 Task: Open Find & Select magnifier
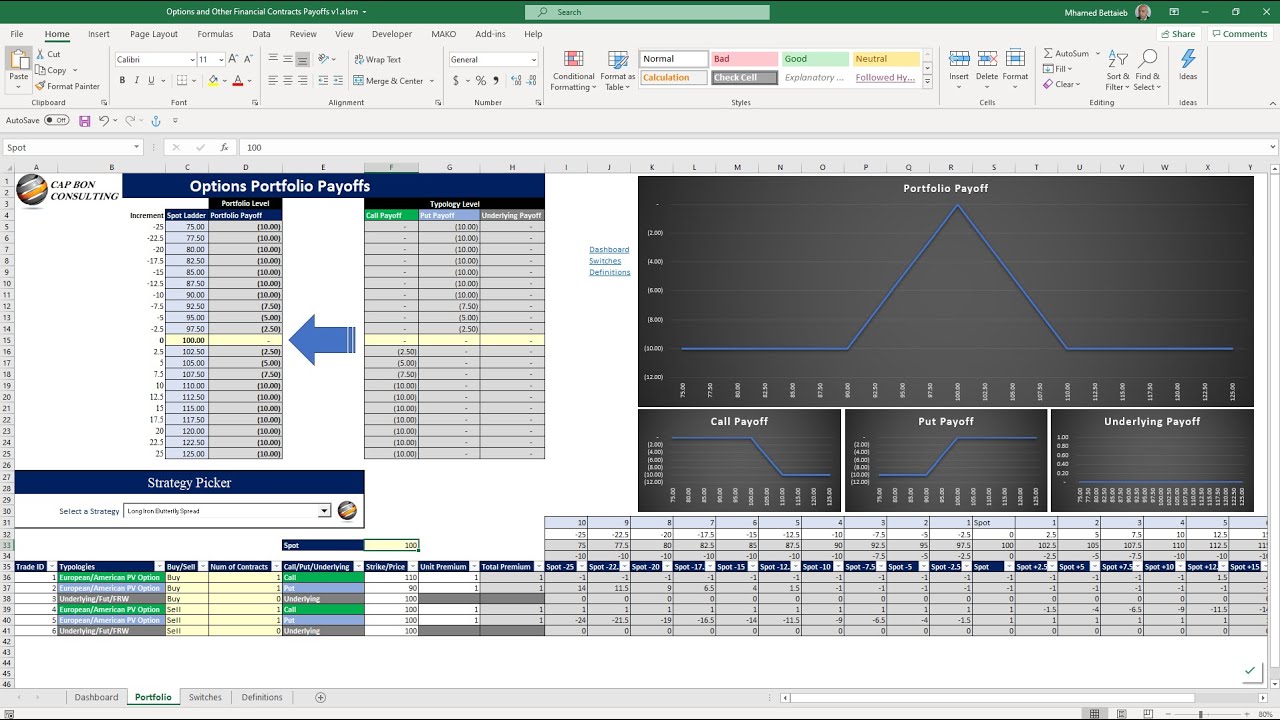pos(1147,70)
